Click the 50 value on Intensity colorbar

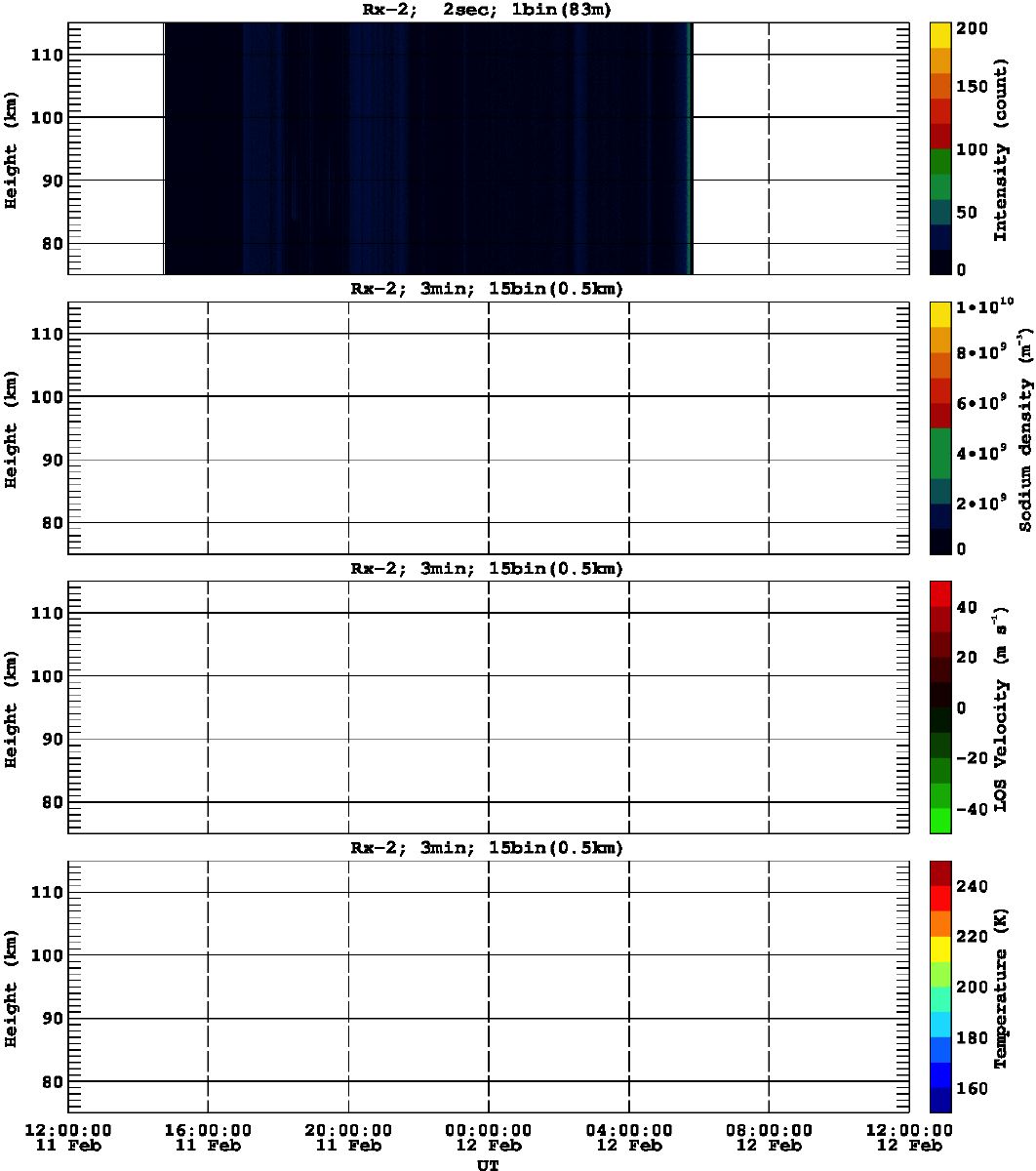[968, 212]
